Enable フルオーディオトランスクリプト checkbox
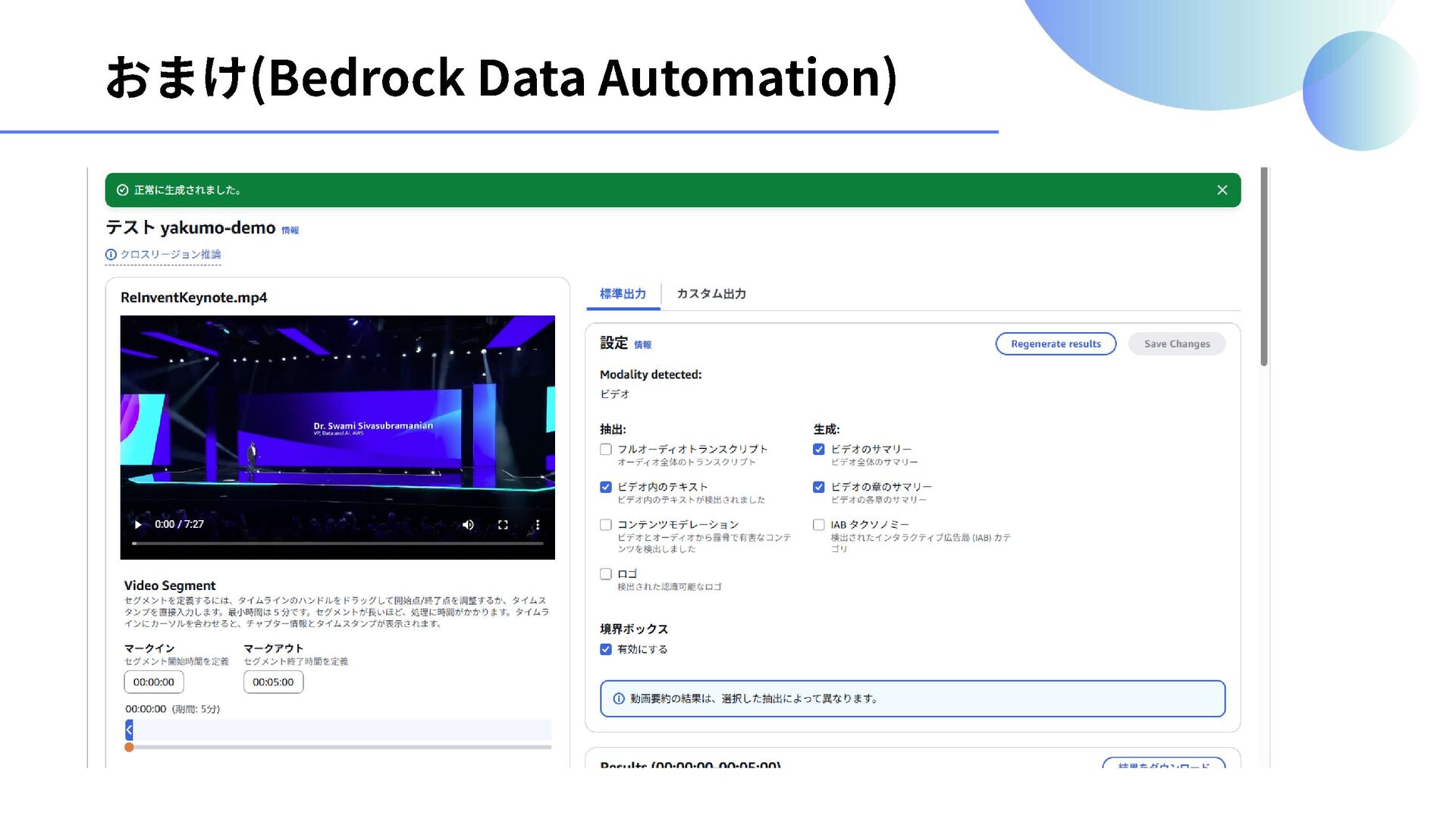 pos(606,450)
